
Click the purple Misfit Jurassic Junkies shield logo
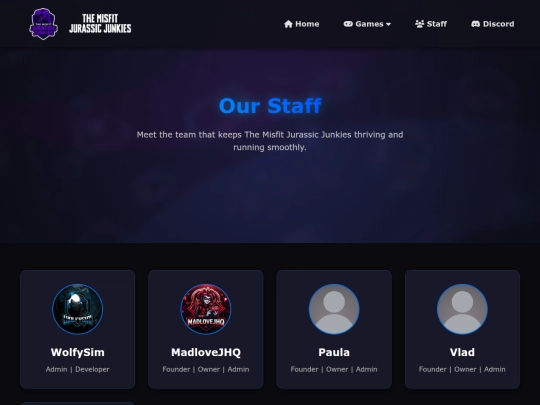[43, 24]
